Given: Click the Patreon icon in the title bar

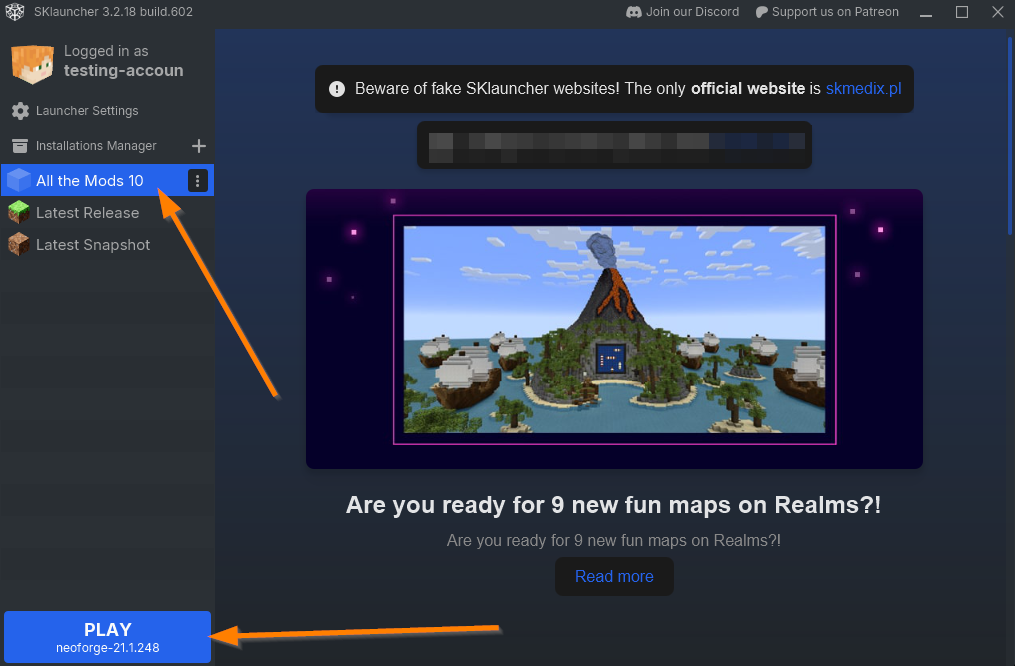Looking at the screenshot, I should [x=762, y=12].
